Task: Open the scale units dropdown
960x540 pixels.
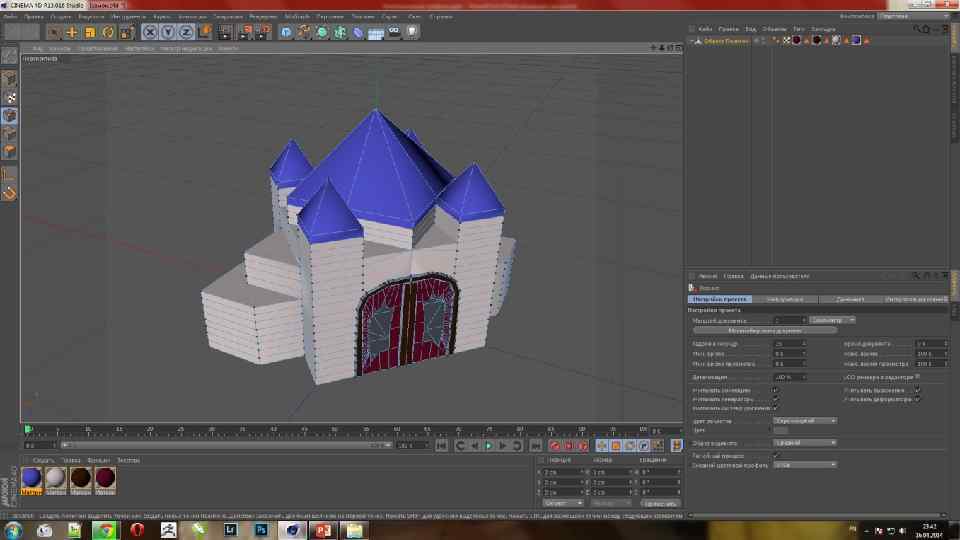Action: [832, 320]
